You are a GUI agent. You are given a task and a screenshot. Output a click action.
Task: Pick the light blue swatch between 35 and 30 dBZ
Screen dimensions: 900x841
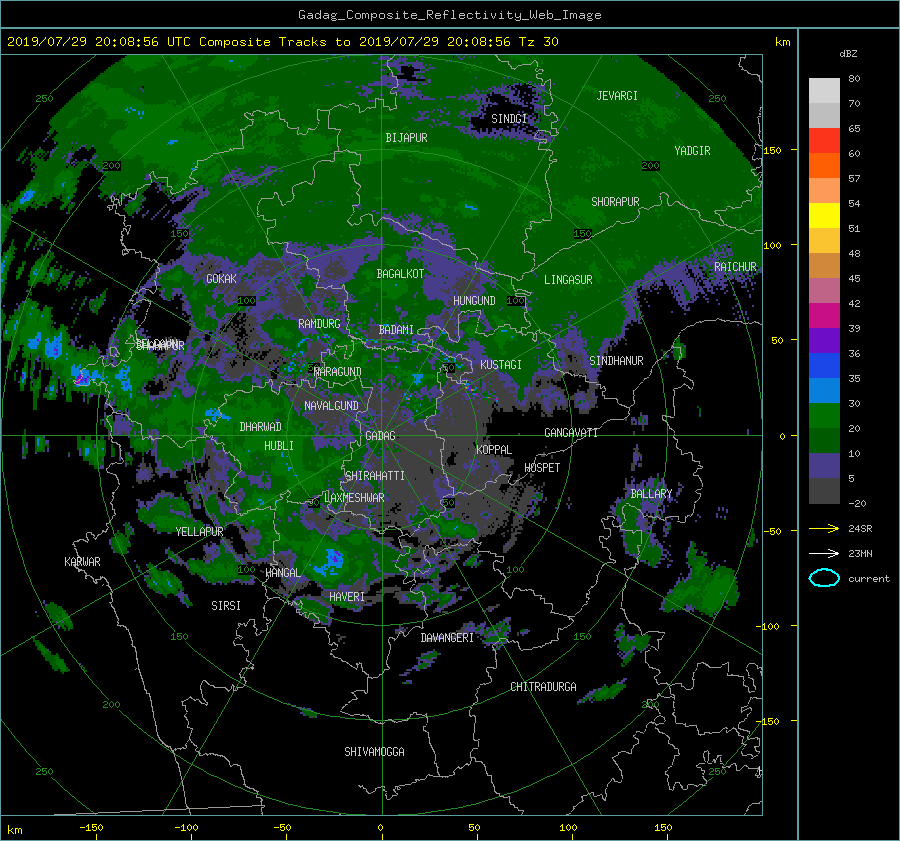[824, 390]
